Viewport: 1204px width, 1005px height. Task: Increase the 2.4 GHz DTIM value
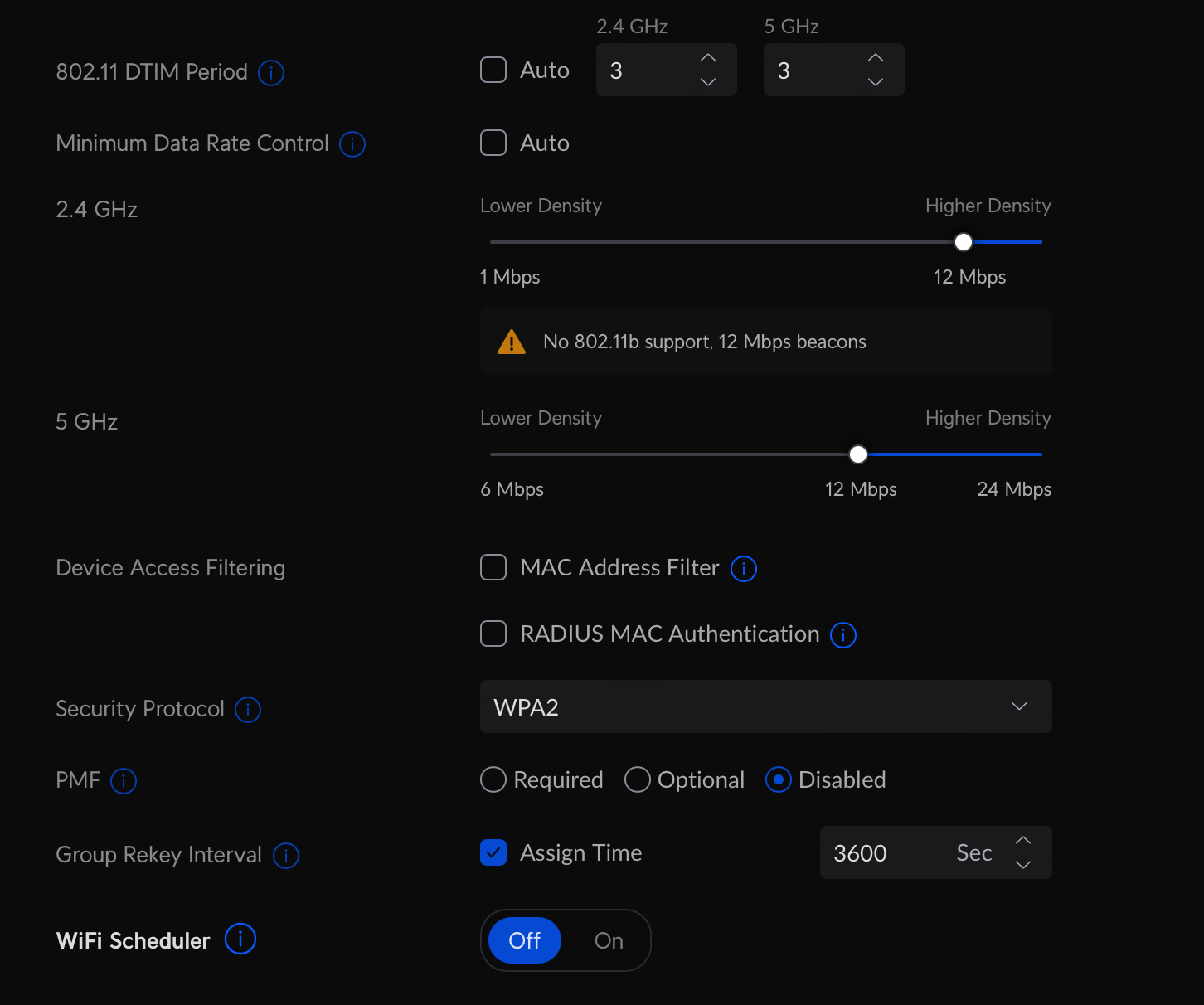coord(707,57)
